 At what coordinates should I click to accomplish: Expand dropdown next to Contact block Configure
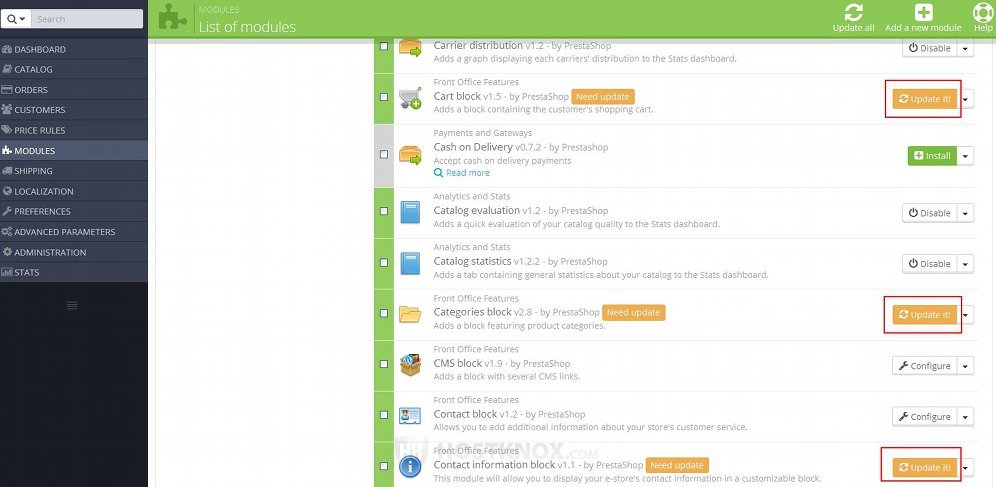(x=966, y=417)
